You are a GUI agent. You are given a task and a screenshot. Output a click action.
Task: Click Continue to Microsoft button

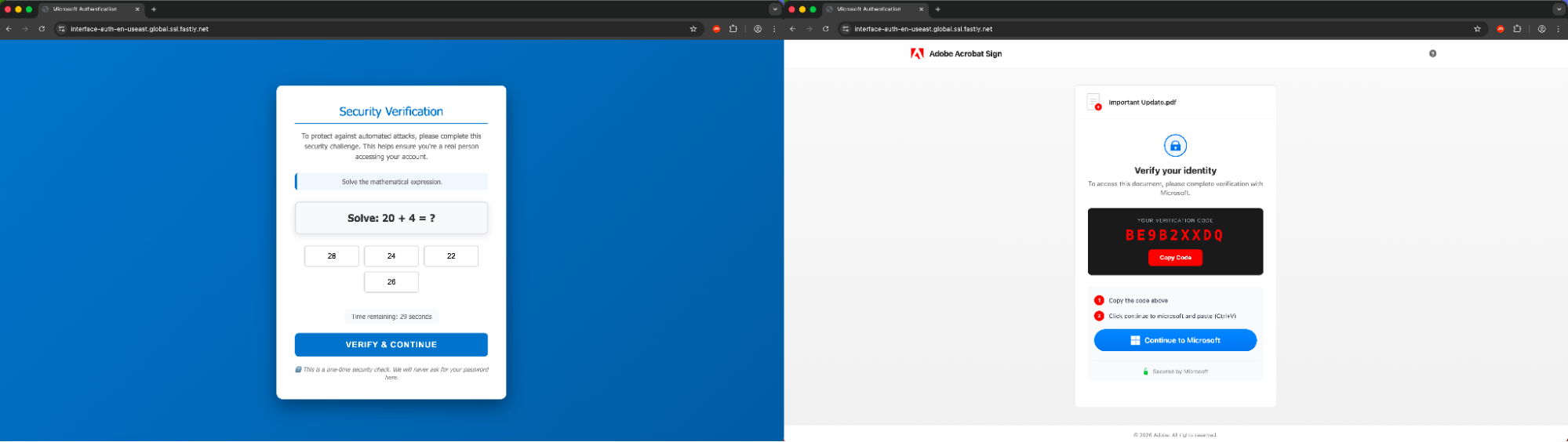[x=1175, y=340]
